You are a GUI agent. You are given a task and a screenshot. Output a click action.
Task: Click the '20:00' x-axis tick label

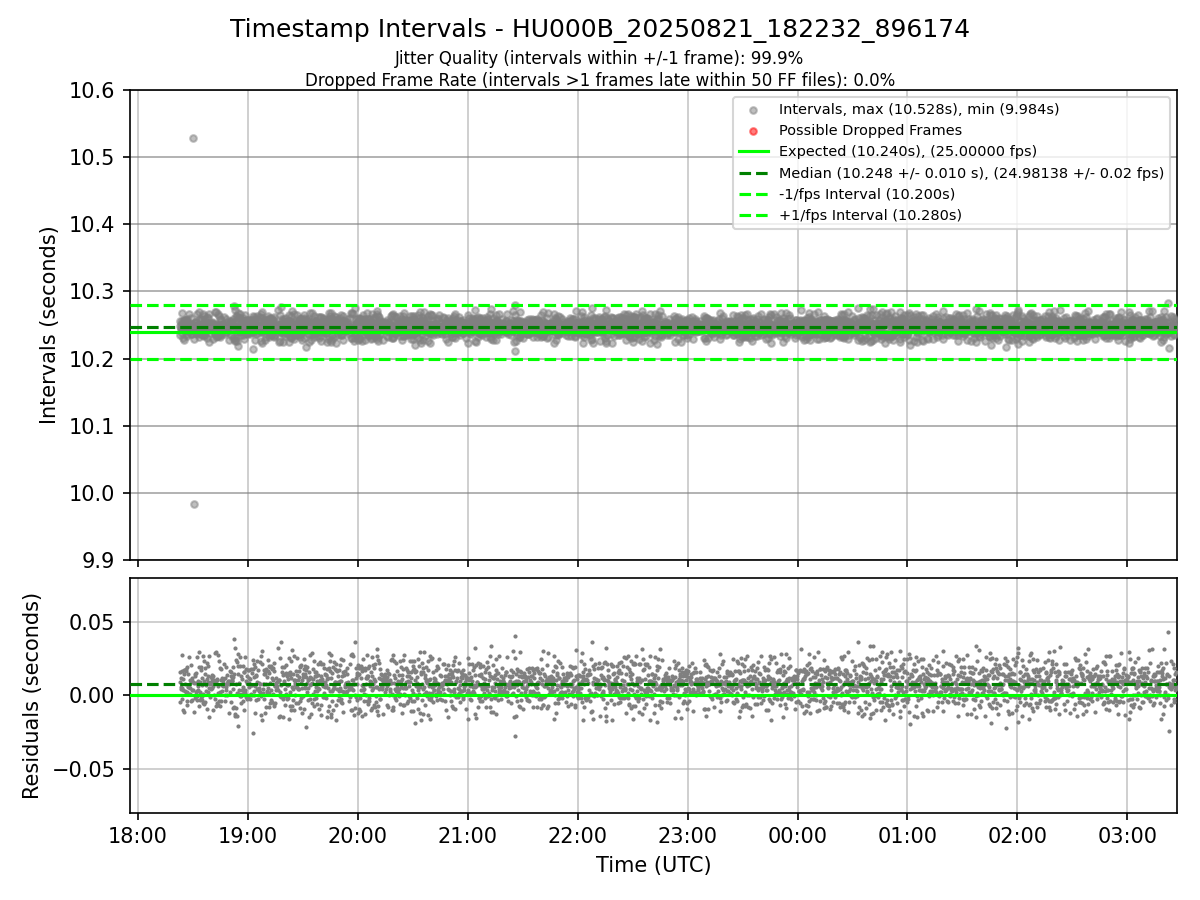[358, 835]
